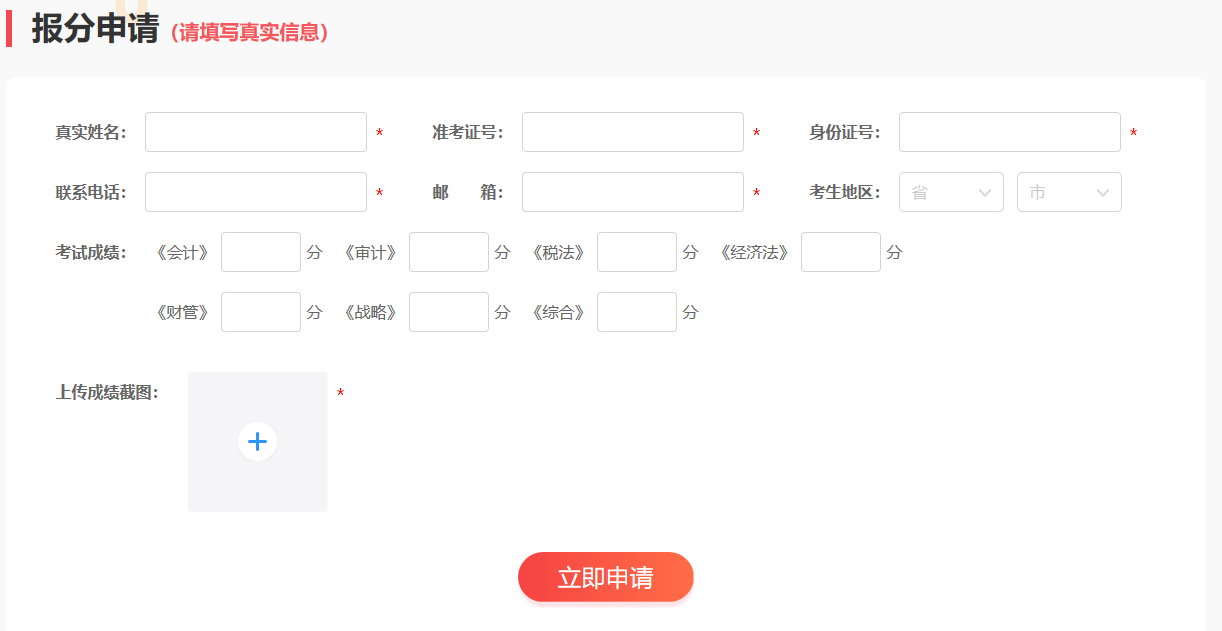Click the 请填写真实信息 notice text
1222x631 pixels.
[x=249, y=32]
